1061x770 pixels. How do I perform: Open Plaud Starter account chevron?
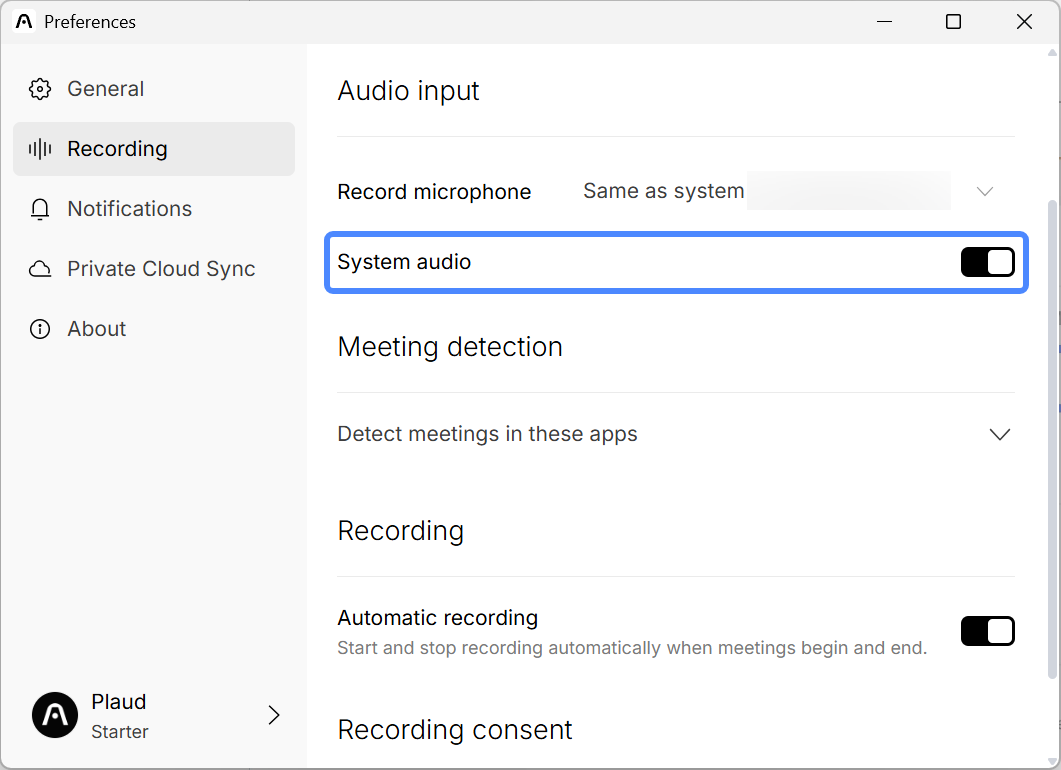point(273,715)
